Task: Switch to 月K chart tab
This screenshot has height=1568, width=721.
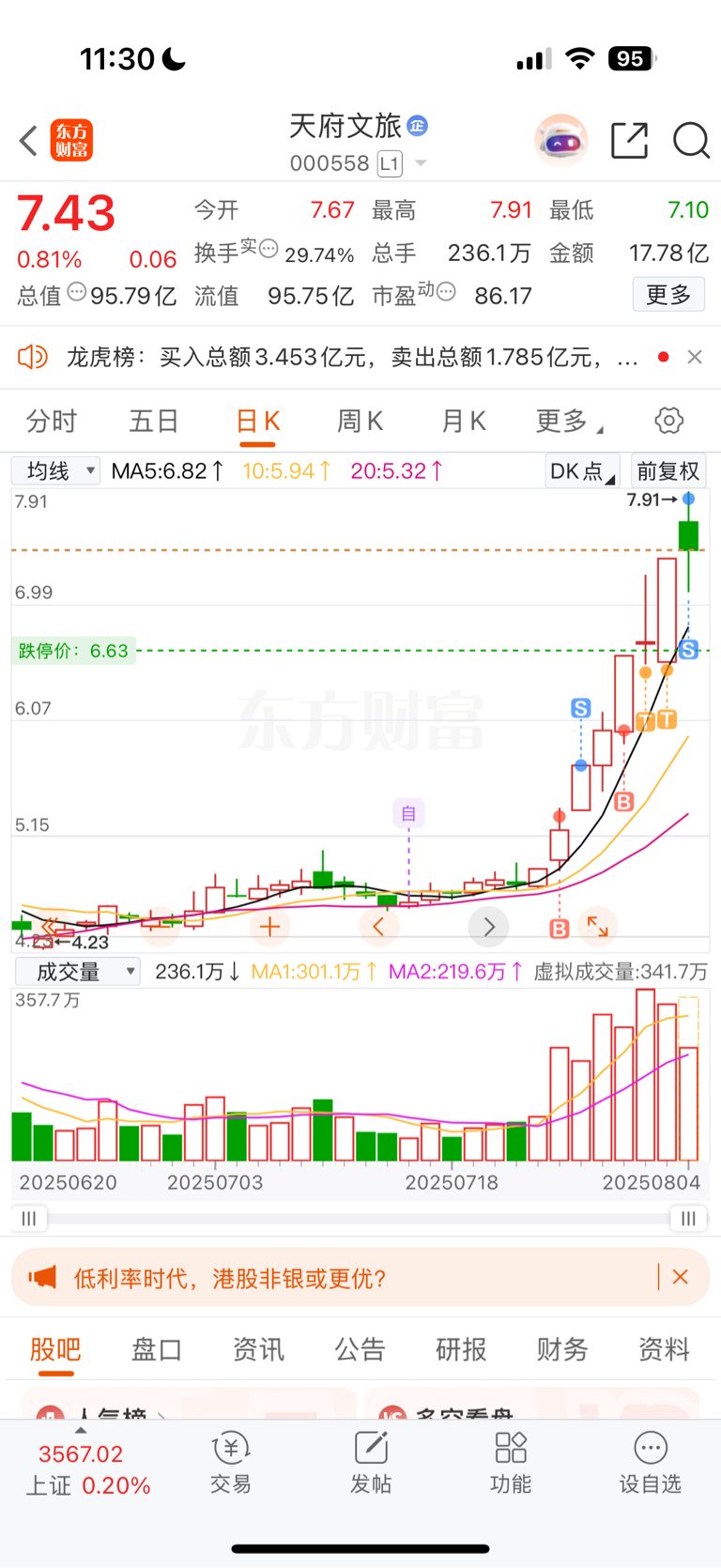Action: pos(463,421)
